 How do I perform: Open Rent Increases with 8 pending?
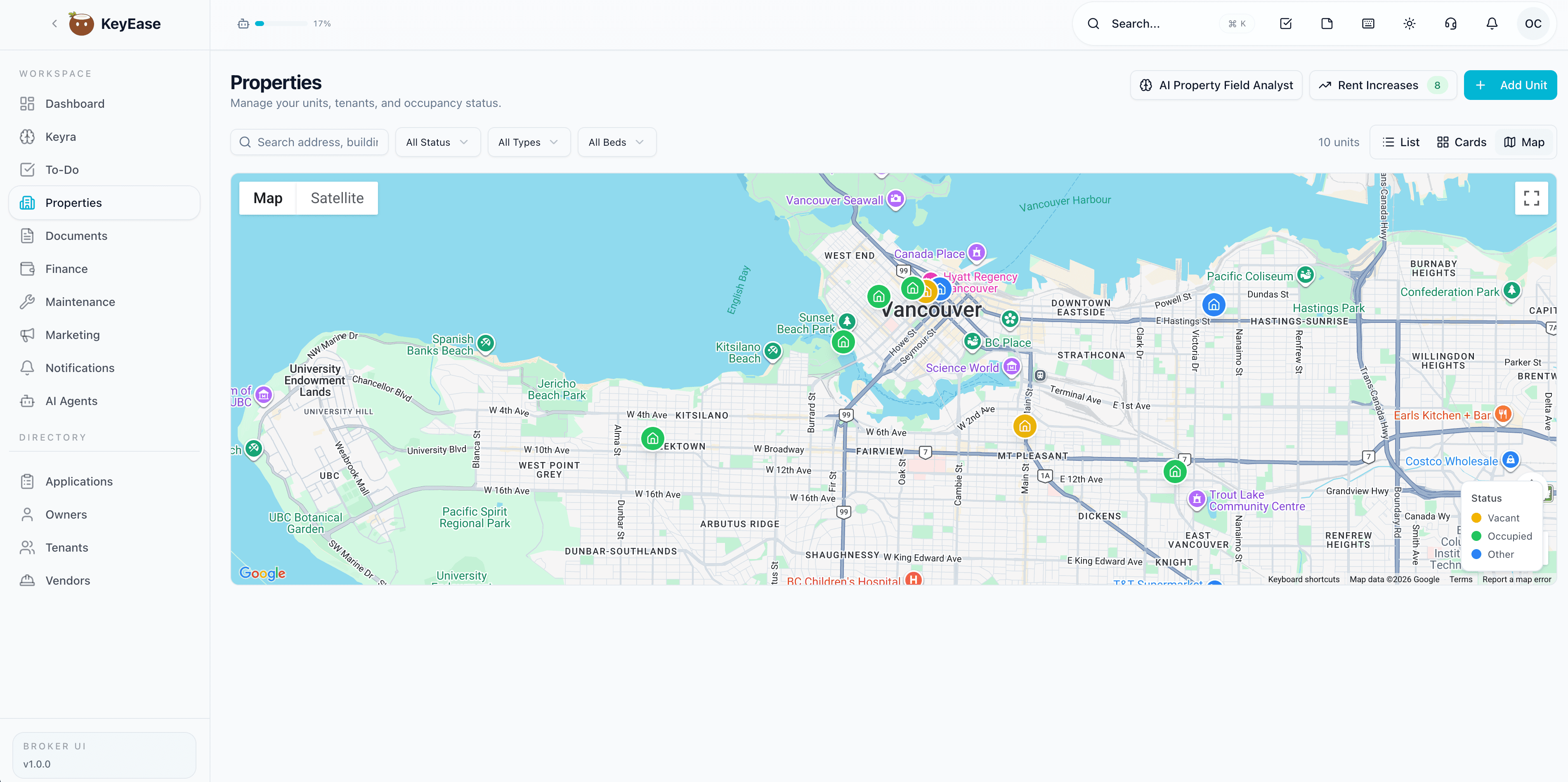click(x=1382, y=85)
